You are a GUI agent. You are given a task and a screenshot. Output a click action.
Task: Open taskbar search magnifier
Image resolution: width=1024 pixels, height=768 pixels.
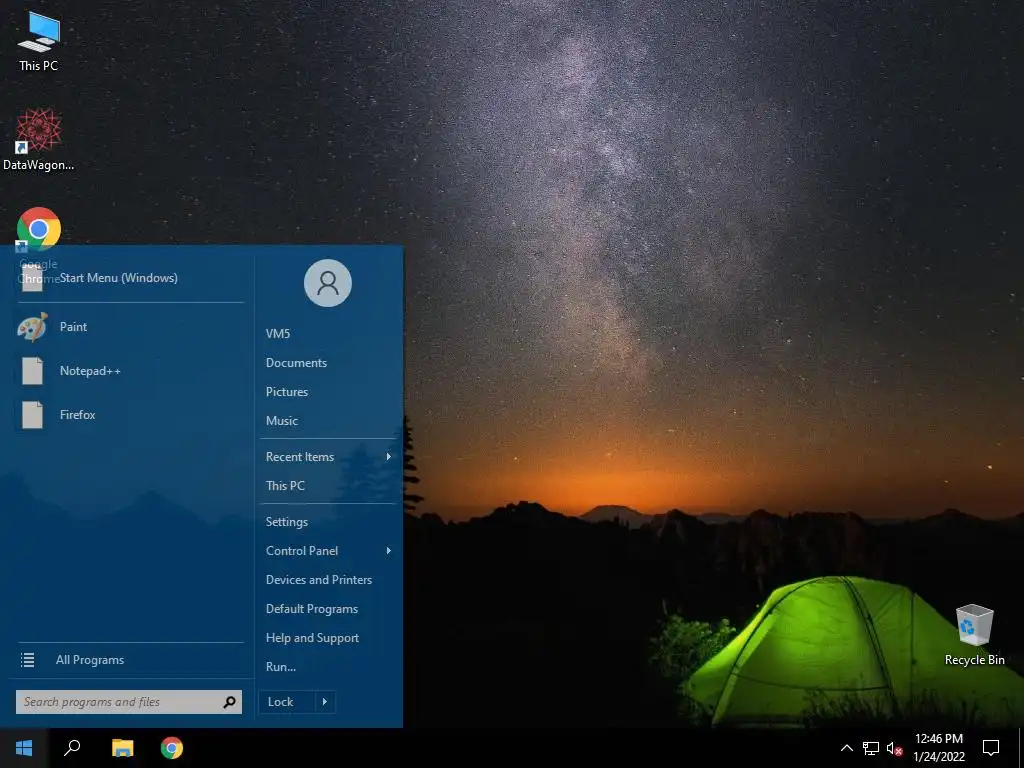tap(72, 748)
